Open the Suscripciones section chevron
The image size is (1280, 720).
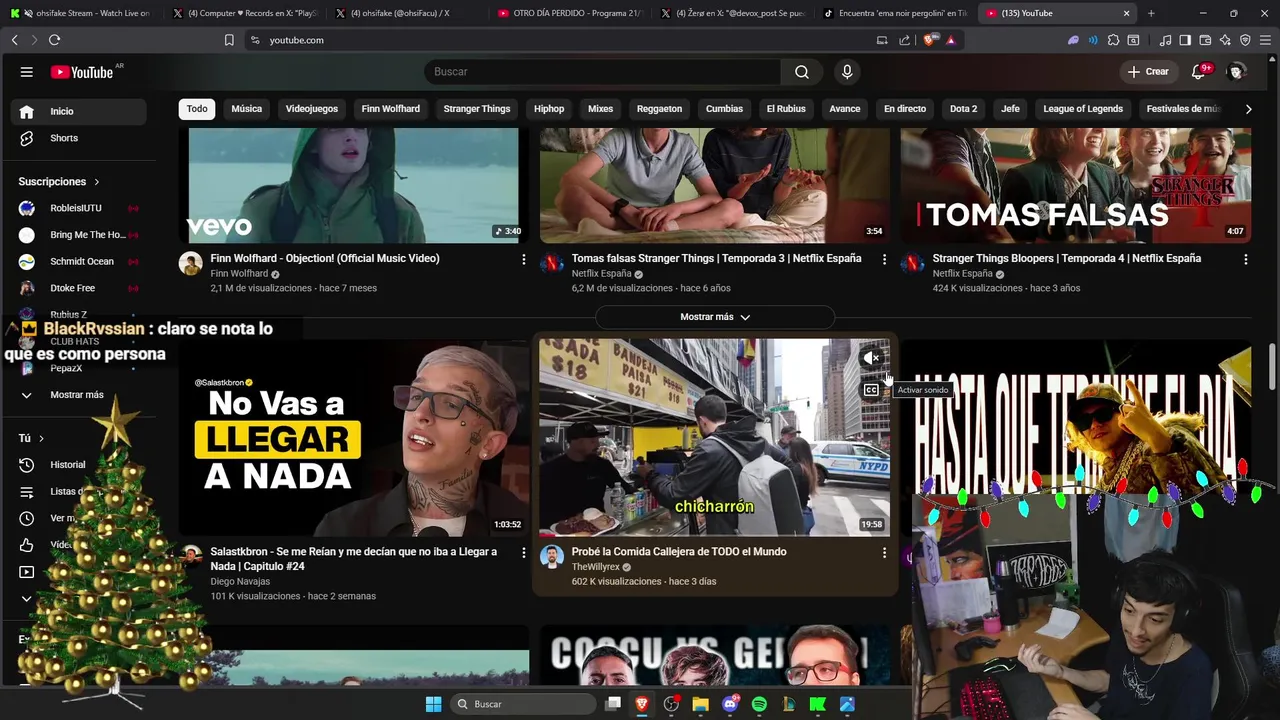coord(97,182)
